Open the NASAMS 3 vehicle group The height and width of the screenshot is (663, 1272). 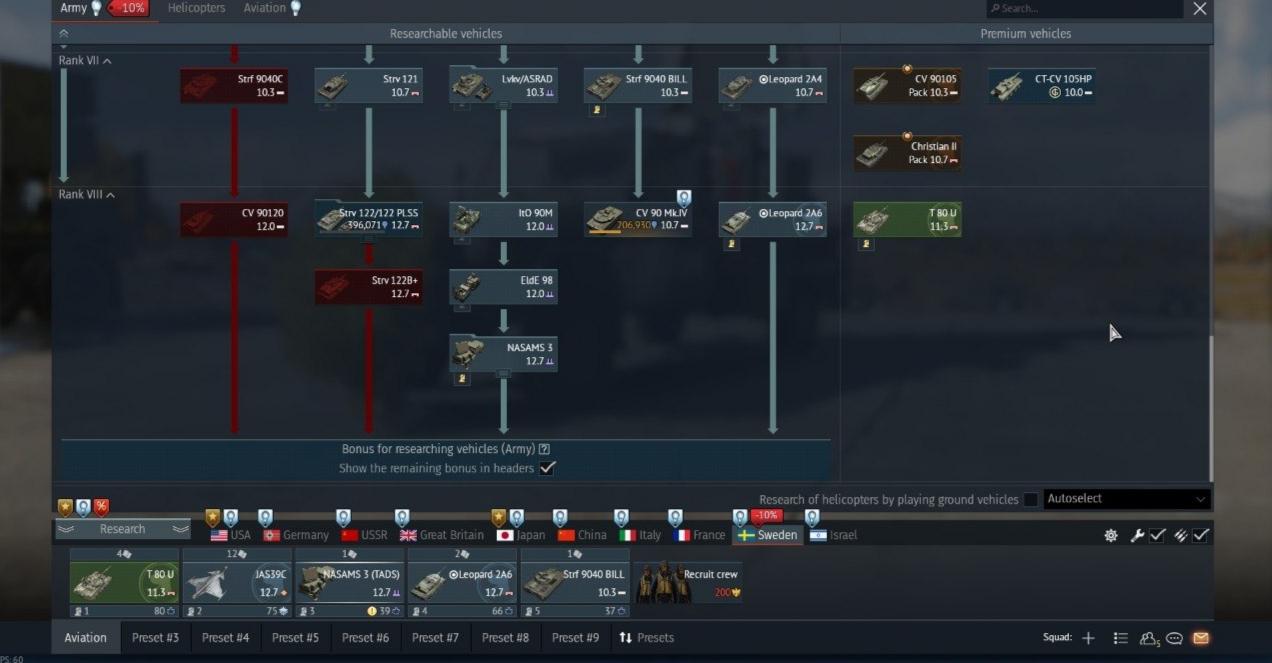coord(503,354)
